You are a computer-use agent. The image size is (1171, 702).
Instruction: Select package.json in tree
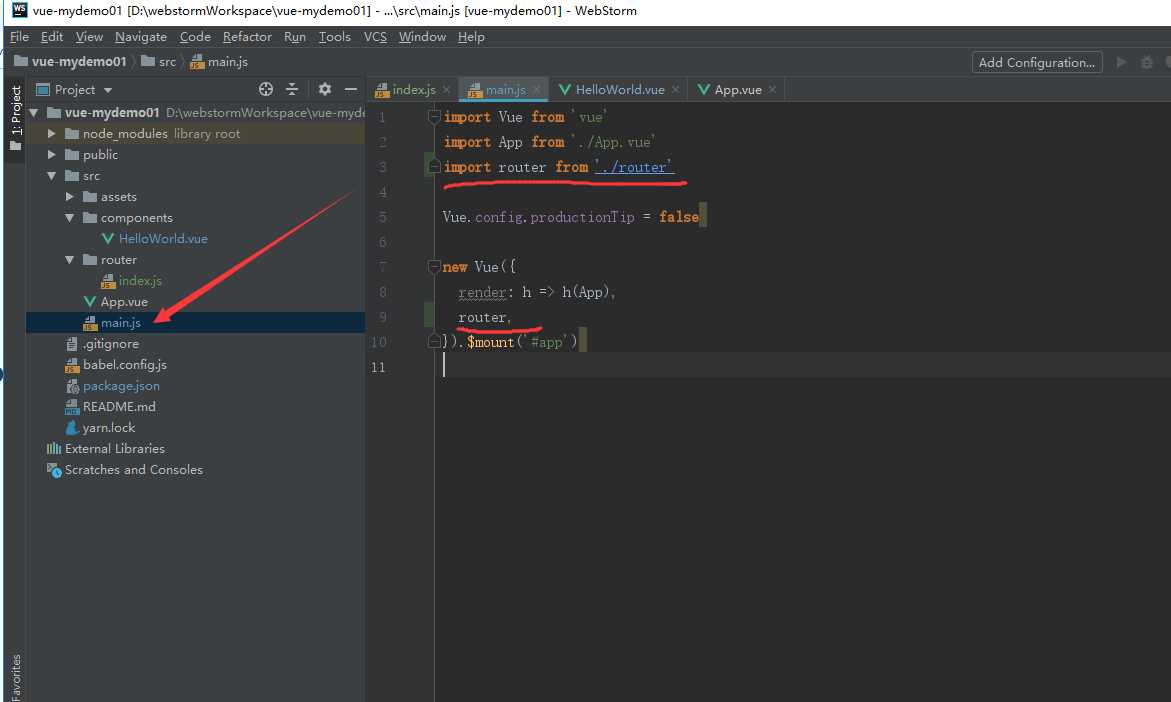[121, 385]
